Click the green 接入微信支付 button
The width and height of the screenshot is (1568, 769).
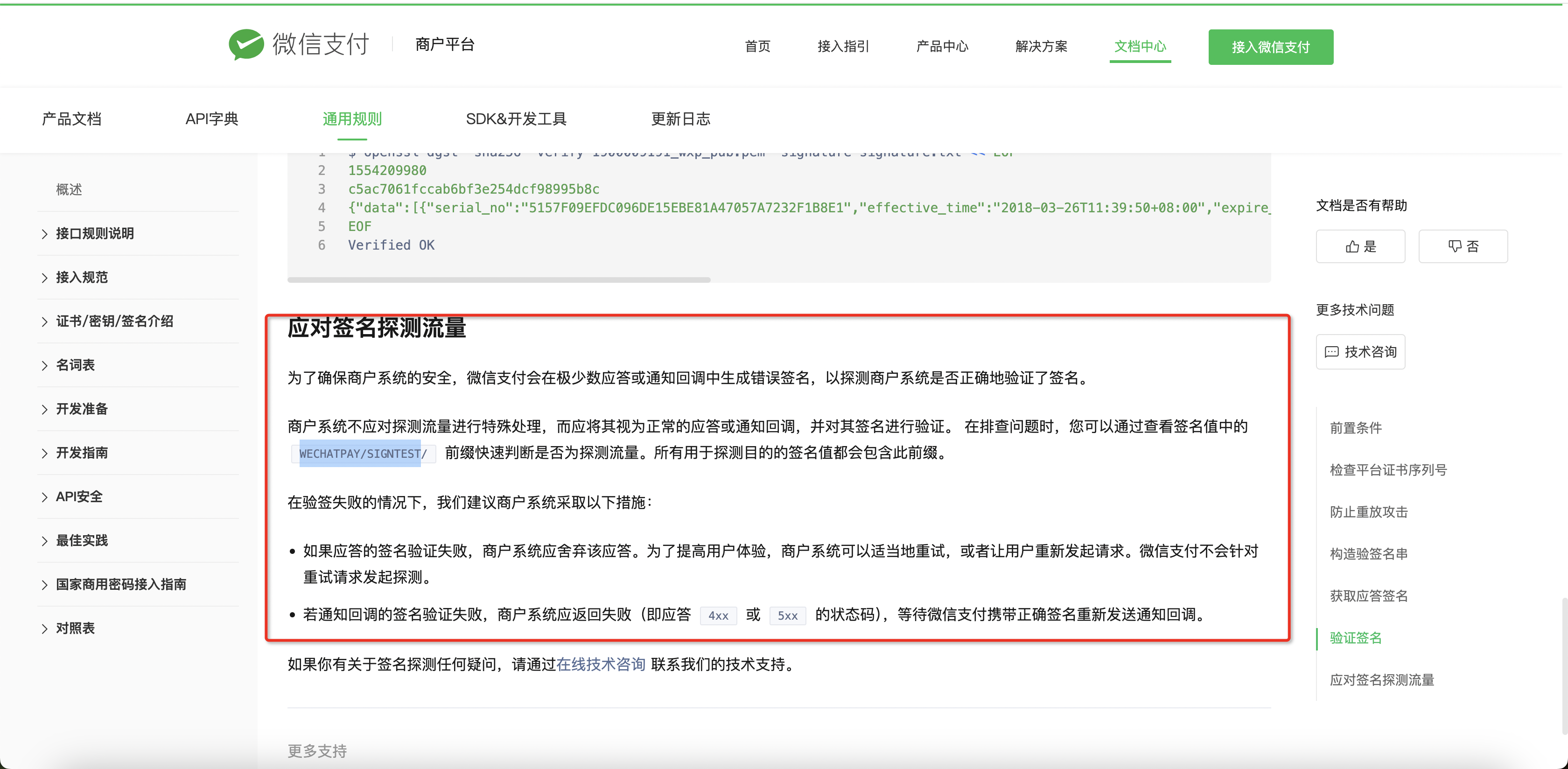pos(1270,47)
